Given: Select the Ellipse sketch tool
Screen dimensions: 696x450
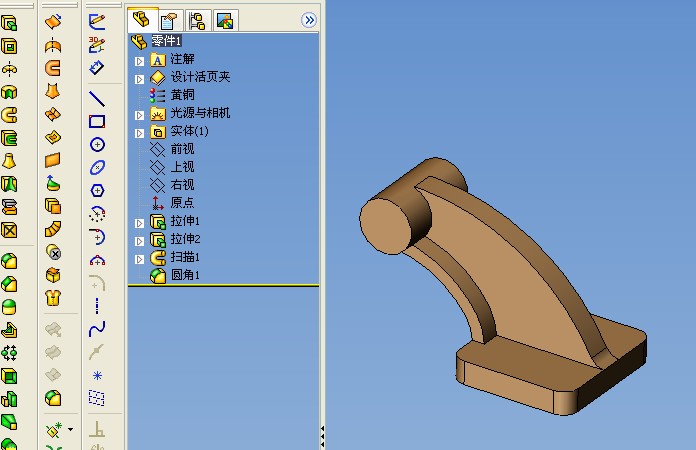Looking at the screenshot, I should click(x=97, y=168).
